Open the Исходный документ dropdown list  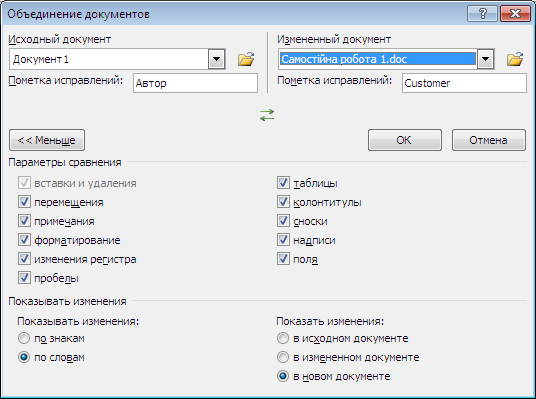(x=216, y=59)
